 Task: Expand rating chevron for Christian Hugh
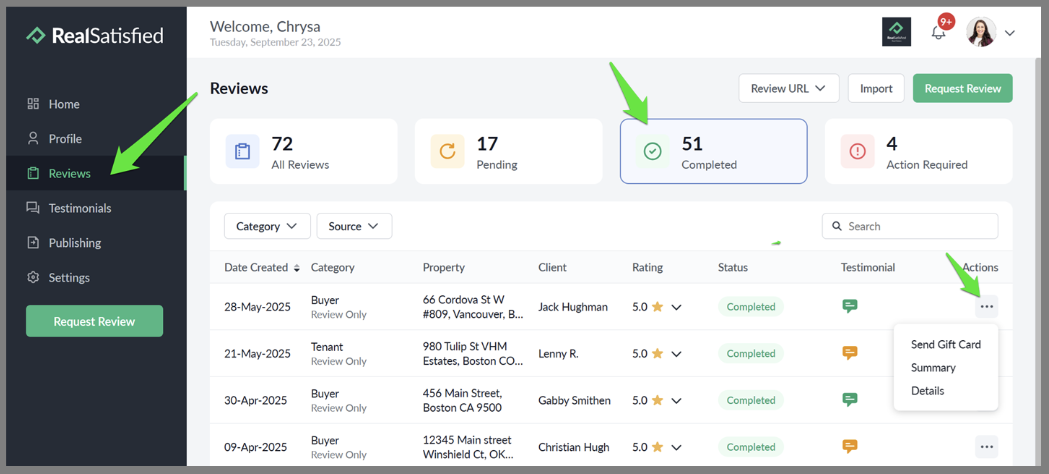click(676, 447)
